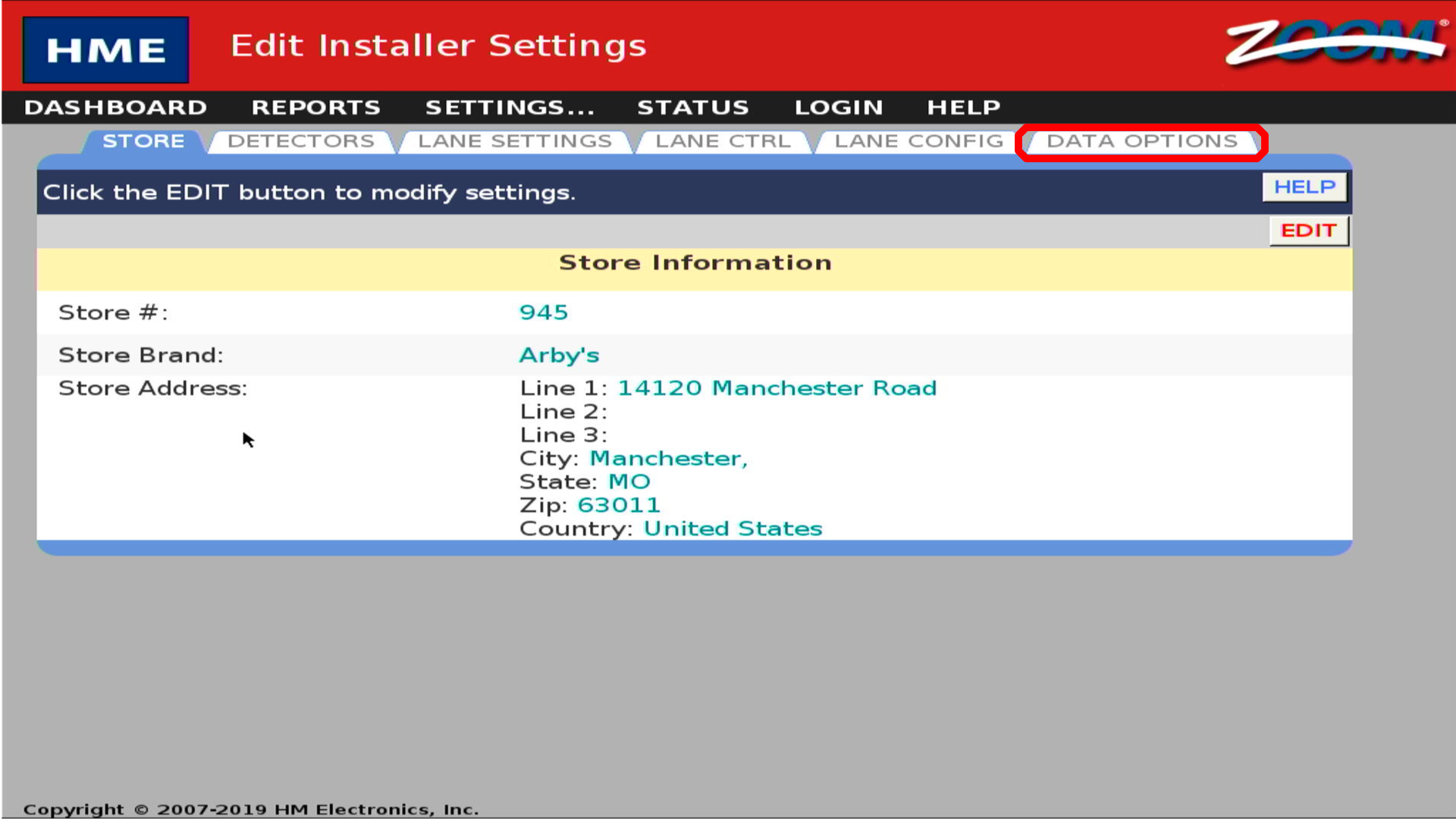
Task: Switch to the LANE SETTINGS tab
Action: [x=515, y=142]
